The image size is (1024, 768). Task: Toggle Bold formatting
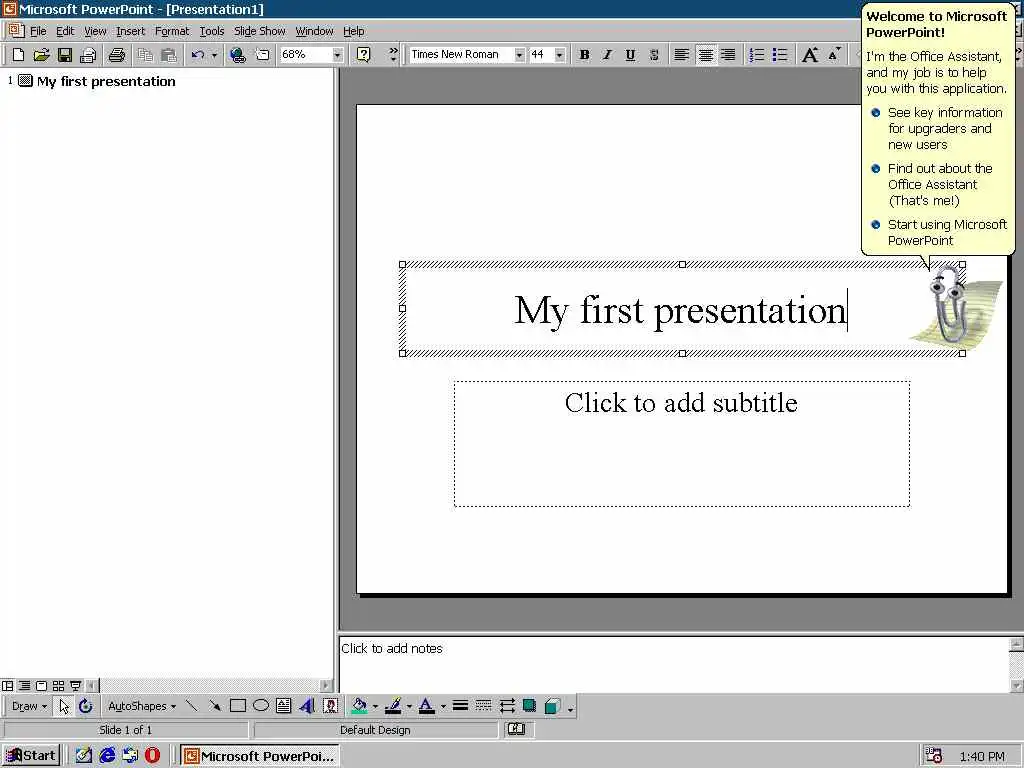(x=584, y=55)
